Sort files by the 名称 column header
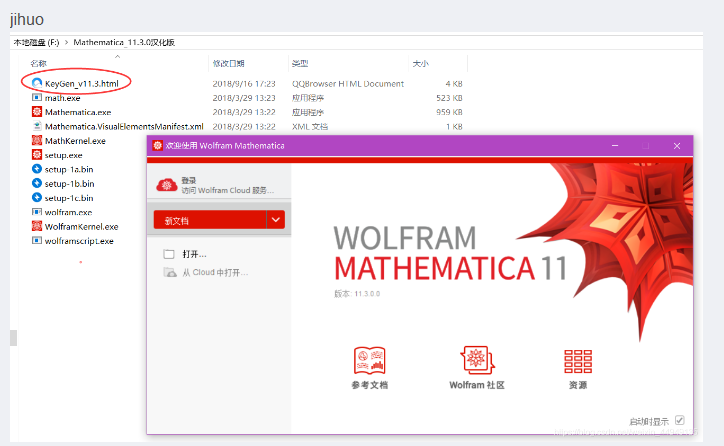Screen dimensions: 724x446 click(x=38, y=63)
